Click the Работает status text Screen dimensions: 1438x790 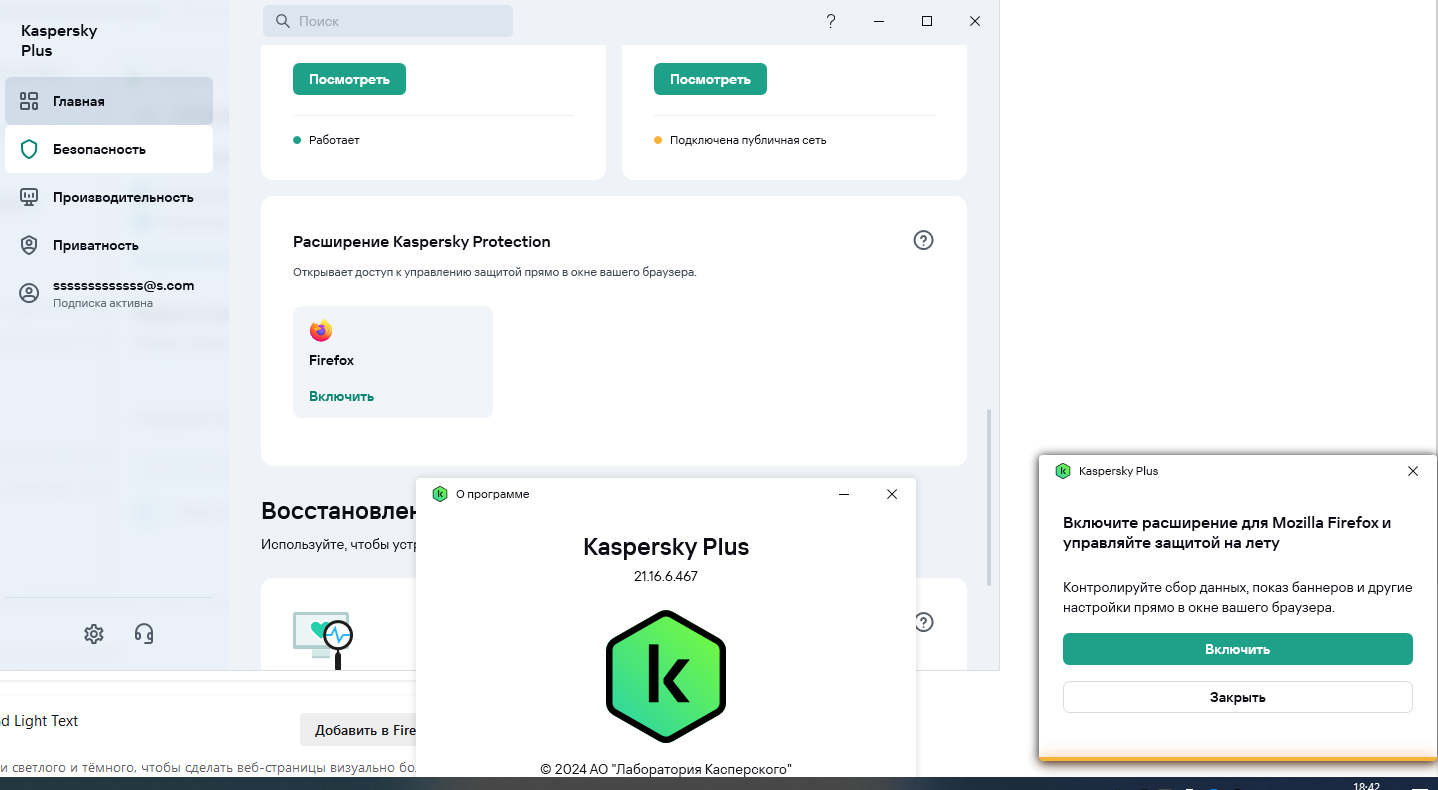coord(334,140)
